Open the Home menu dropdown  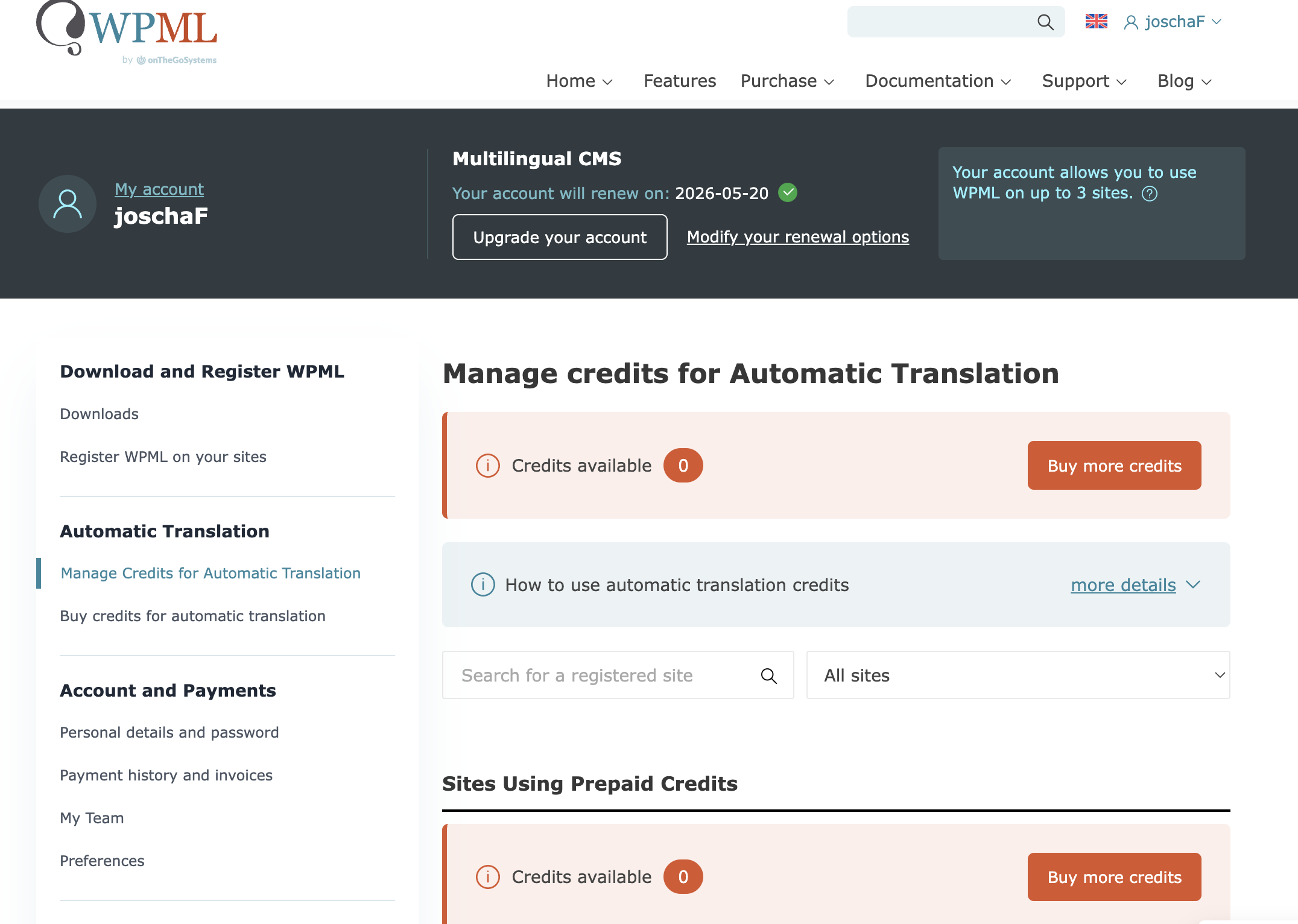(579, 81)
